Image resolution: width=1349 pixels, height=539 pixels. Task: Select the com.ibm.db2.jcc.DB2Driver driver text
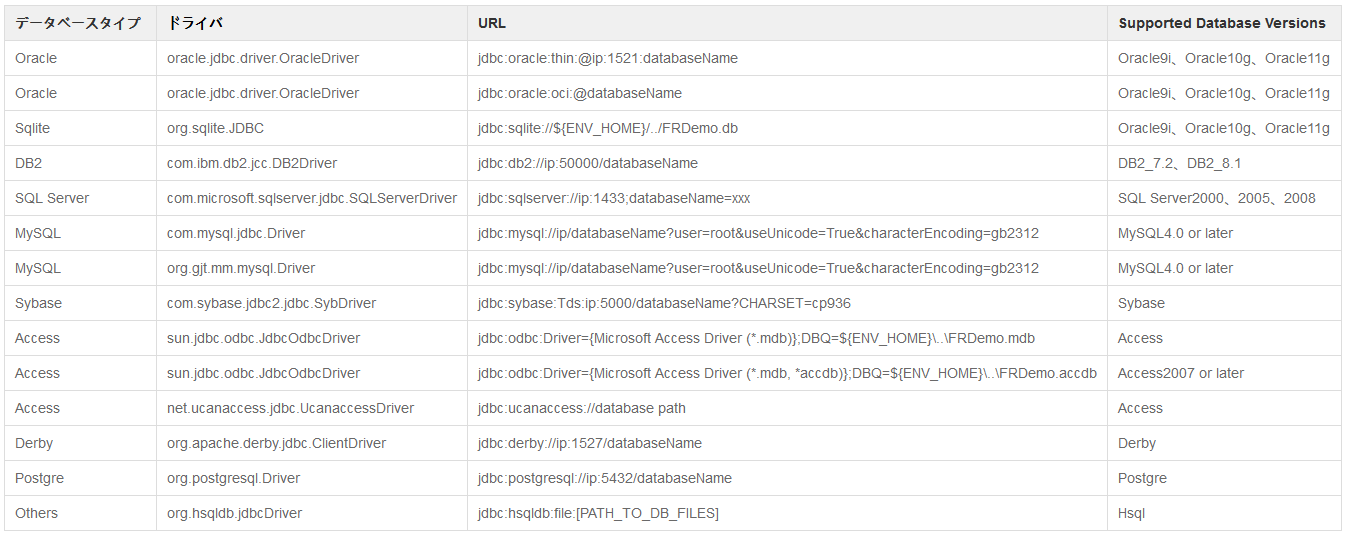coord(255,163)
